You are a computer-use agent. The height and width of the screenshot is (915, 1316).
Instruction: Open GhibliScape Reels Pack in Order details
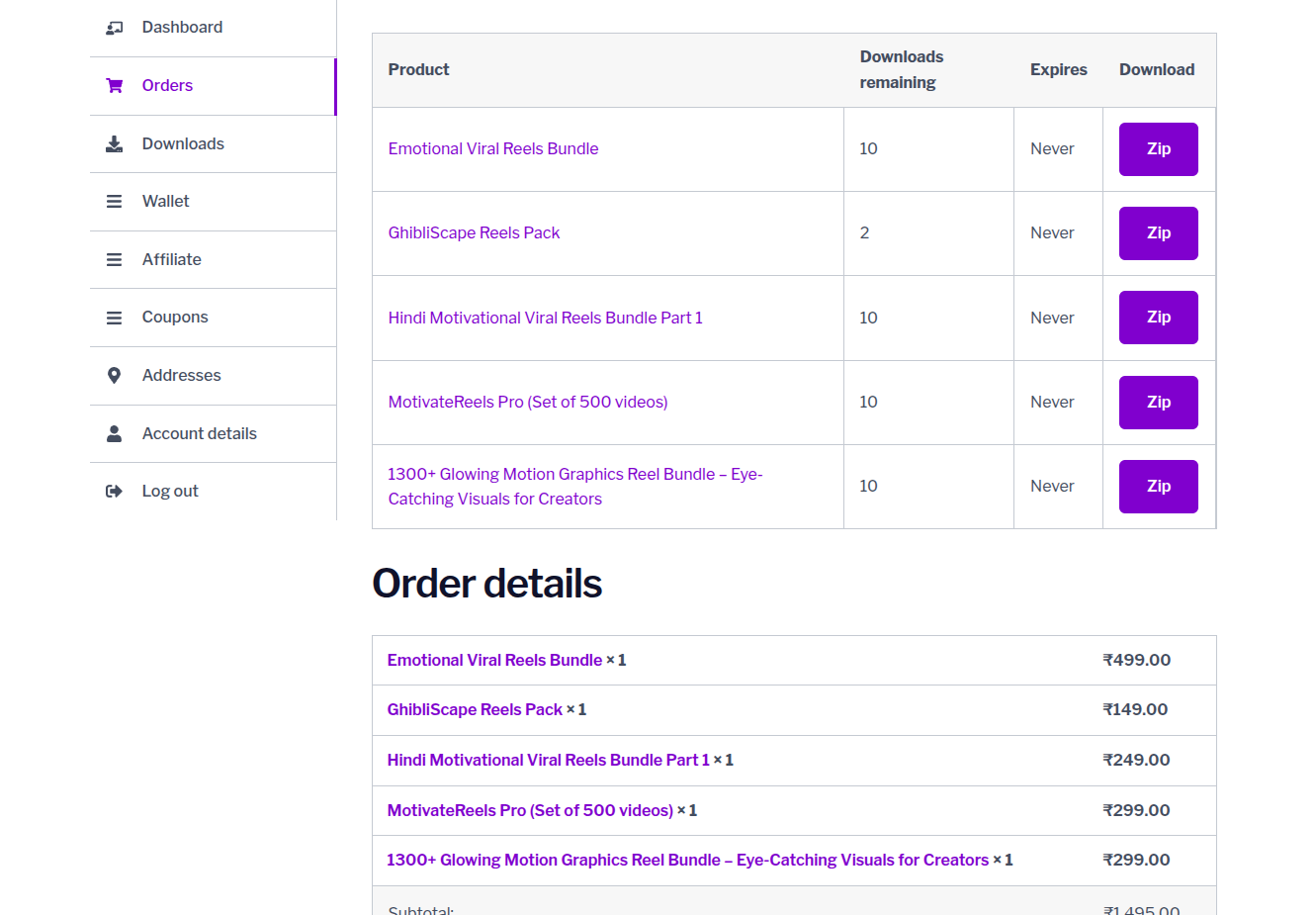475,709
